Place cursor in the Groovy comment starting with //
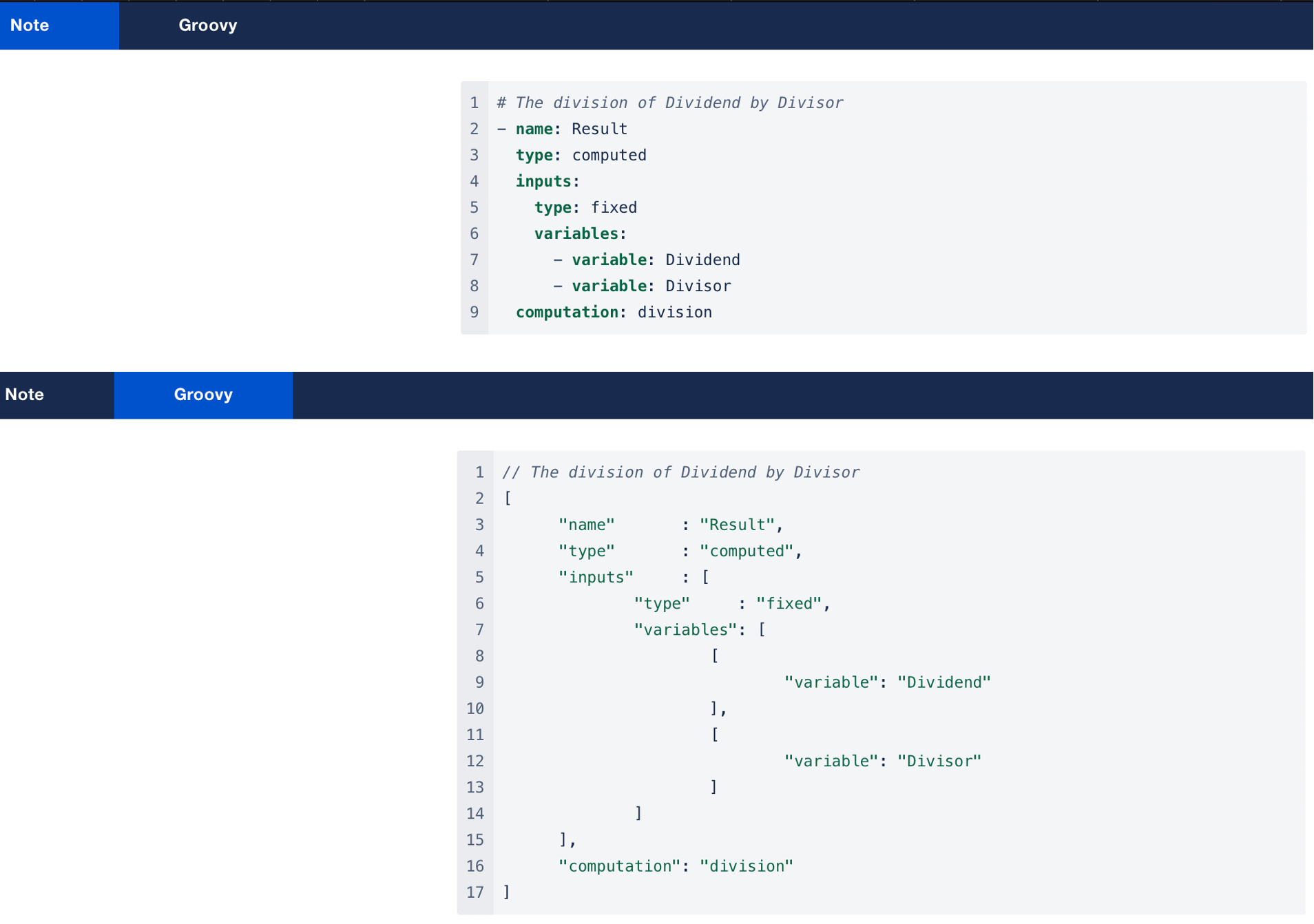The height and width of the screenshot is (924, 1314). click(680, 472)
